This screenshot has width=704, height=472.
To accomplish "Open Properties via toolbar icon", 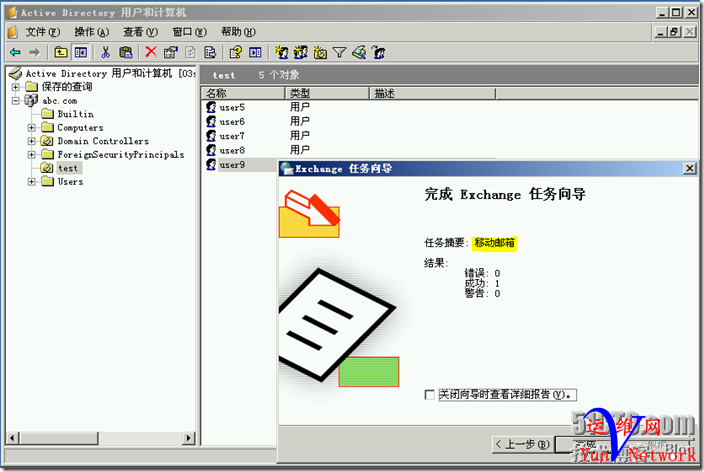I will coord(170,53).
